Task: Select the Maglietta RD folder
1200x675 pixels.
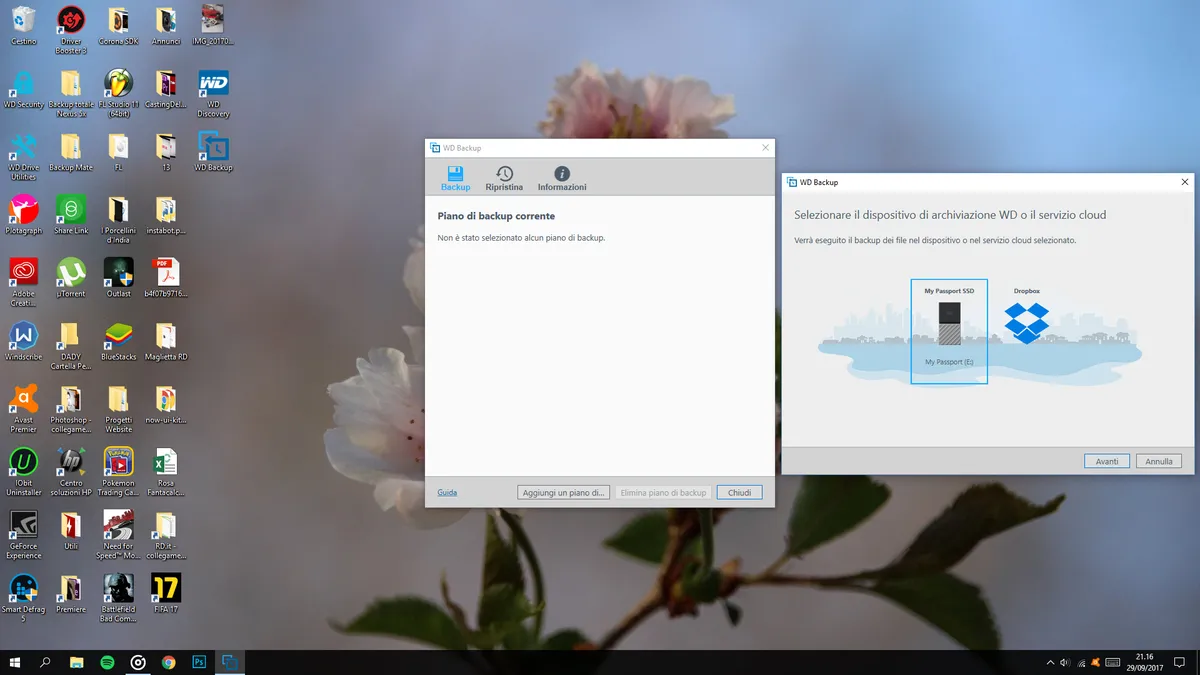Action: (x=166, y=341)
